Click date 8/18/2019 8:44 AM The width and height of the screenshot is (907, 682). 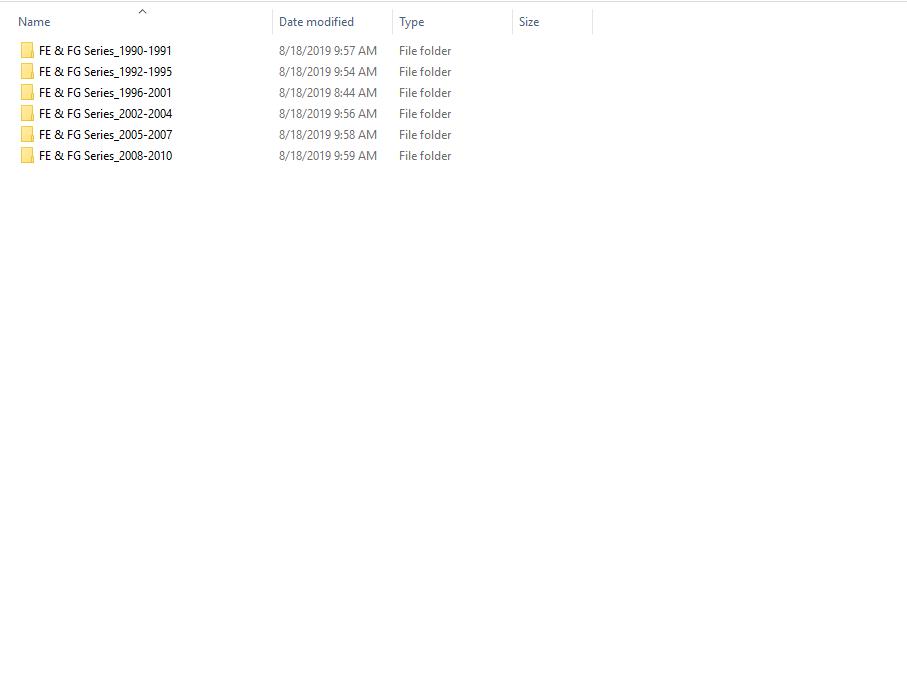(x=328, y=93)
